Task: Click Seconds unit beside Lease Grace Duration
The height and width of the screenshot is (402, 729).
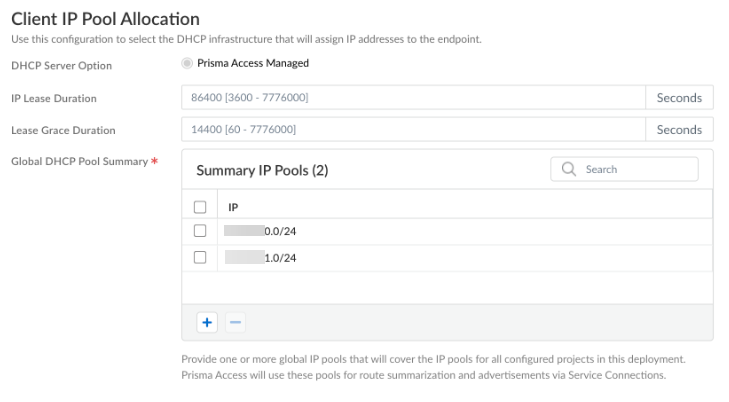Action: (x=679, y=130)
